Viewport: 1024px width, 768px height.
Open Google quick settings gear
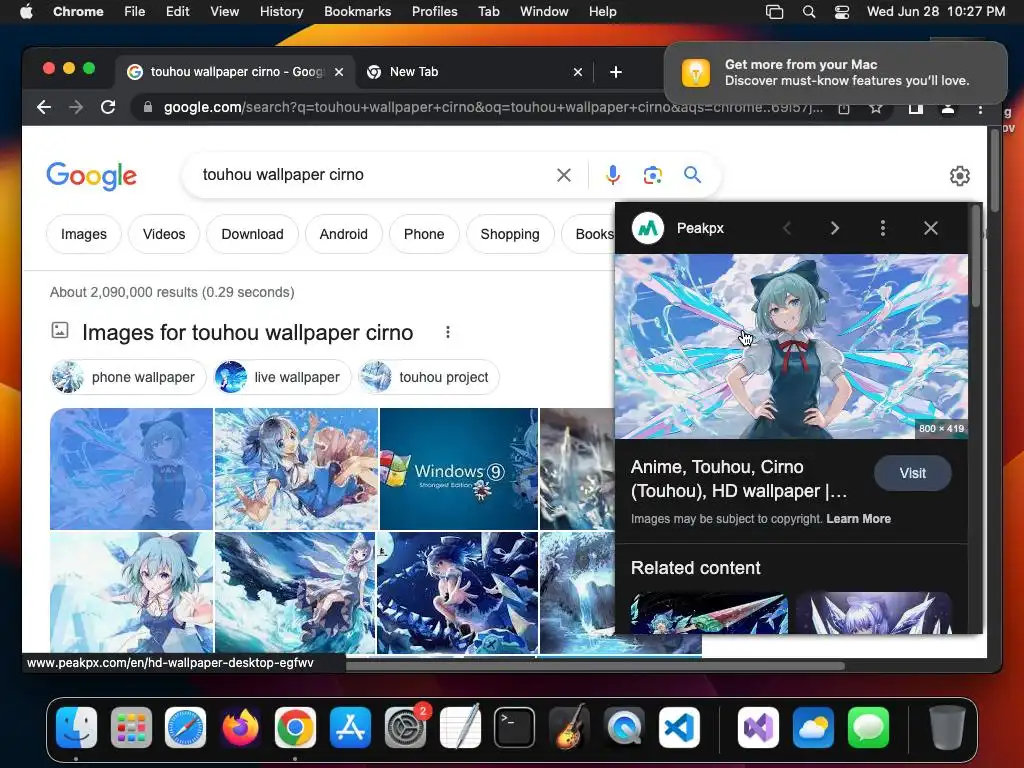[x=959, y=176]
